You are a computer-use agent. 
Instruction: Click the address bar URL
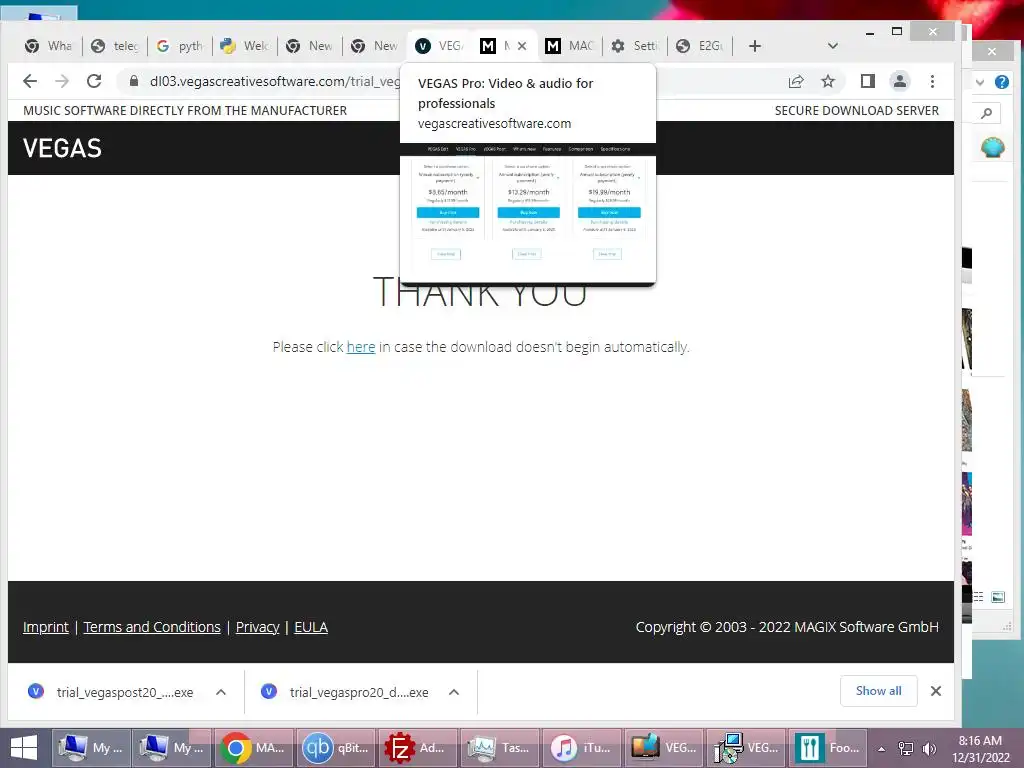(x=274, y=81)
